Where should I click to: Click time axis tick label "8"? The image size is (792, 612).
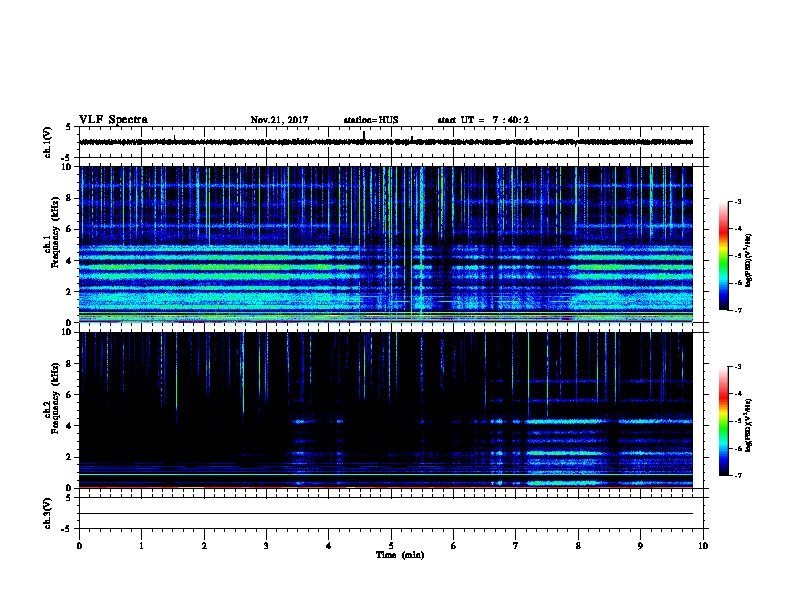pos(578,546)
